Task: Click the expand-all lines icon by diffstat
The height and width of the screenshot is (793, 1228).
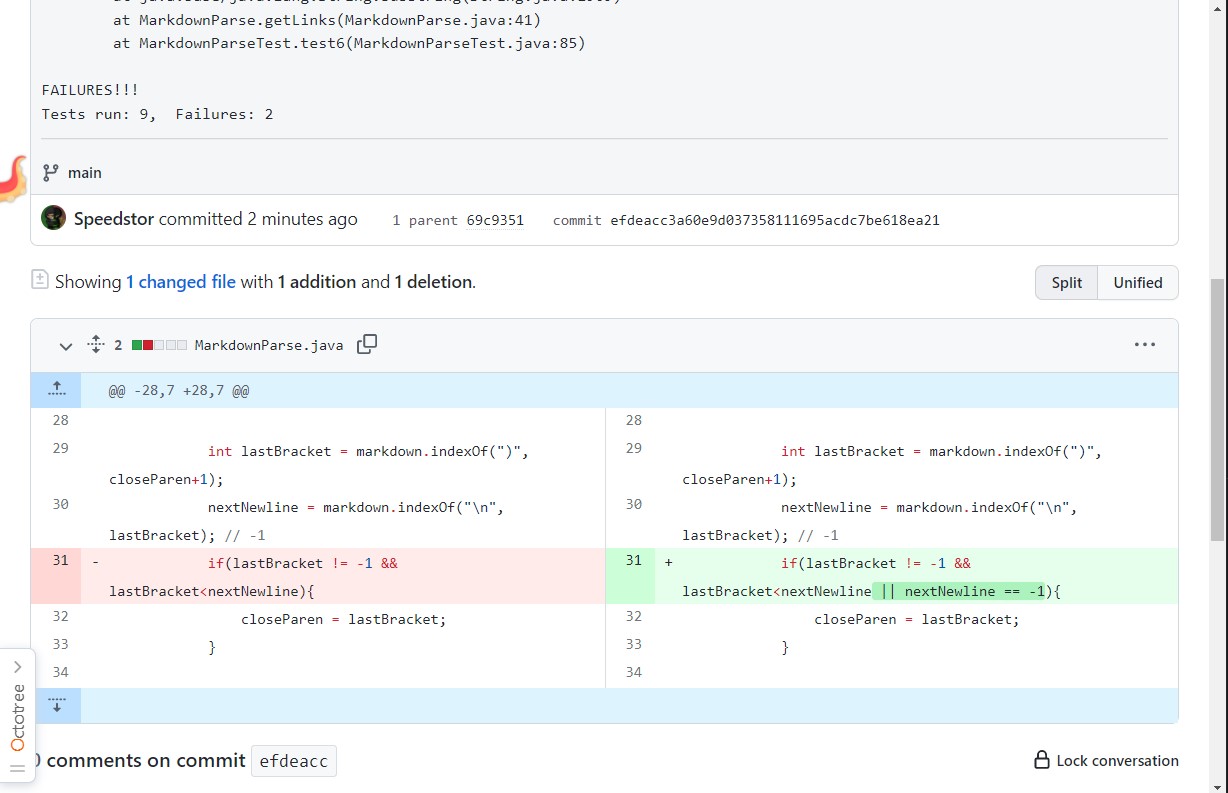Action: 96,344
